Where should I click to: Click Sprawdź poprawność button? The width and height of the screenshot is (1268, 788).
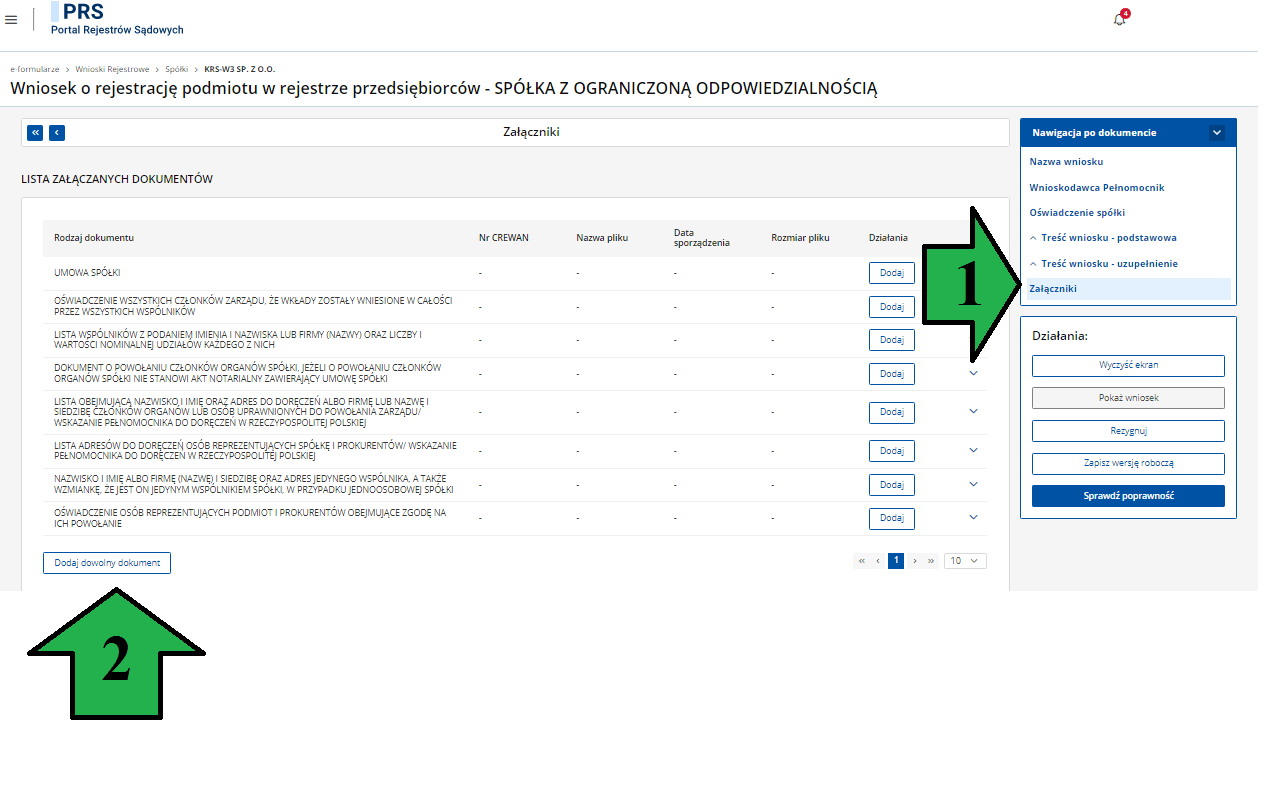pos(1128,496)
